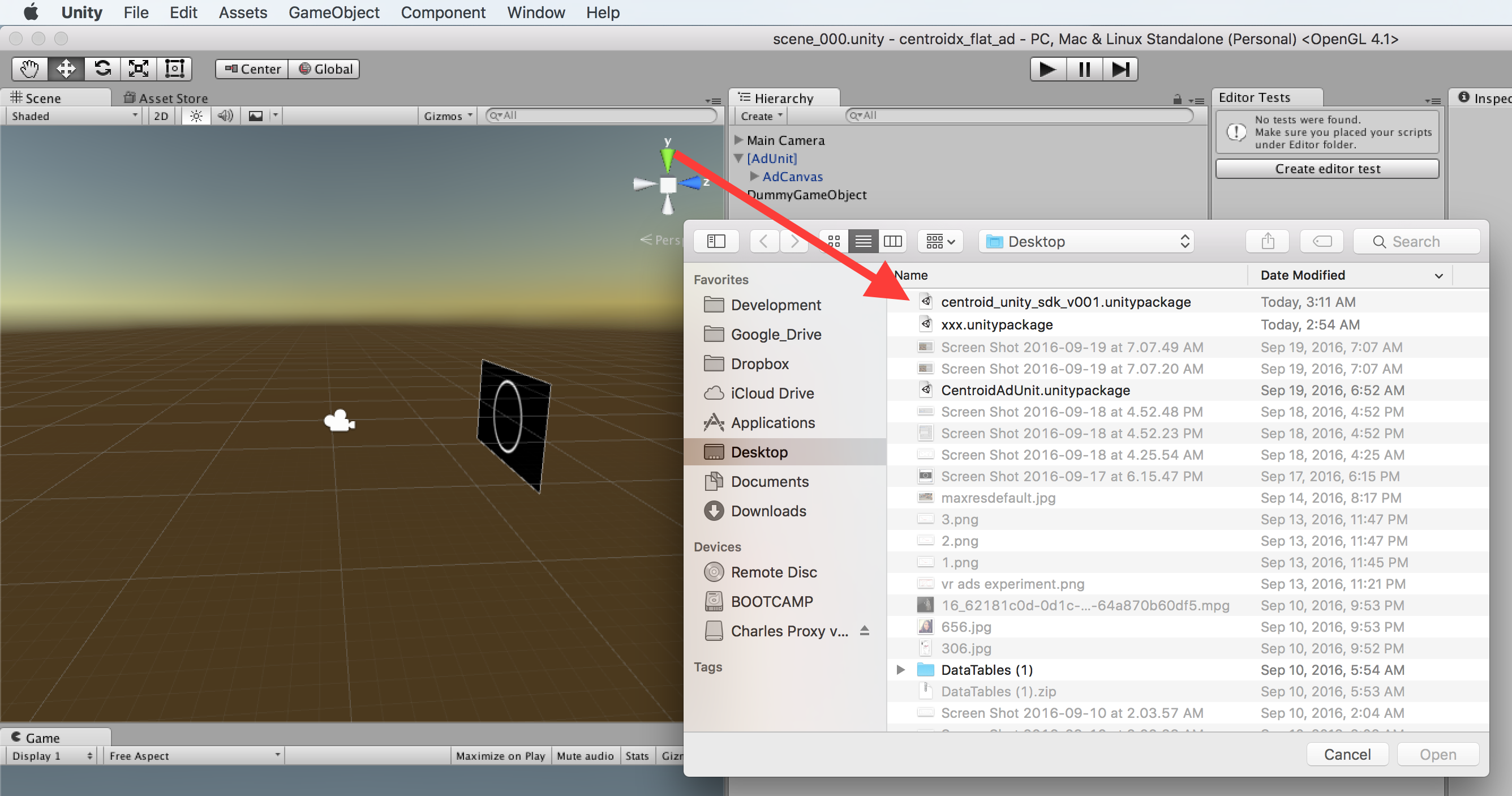Click the Hierarchy search field

click(1020, 115)
